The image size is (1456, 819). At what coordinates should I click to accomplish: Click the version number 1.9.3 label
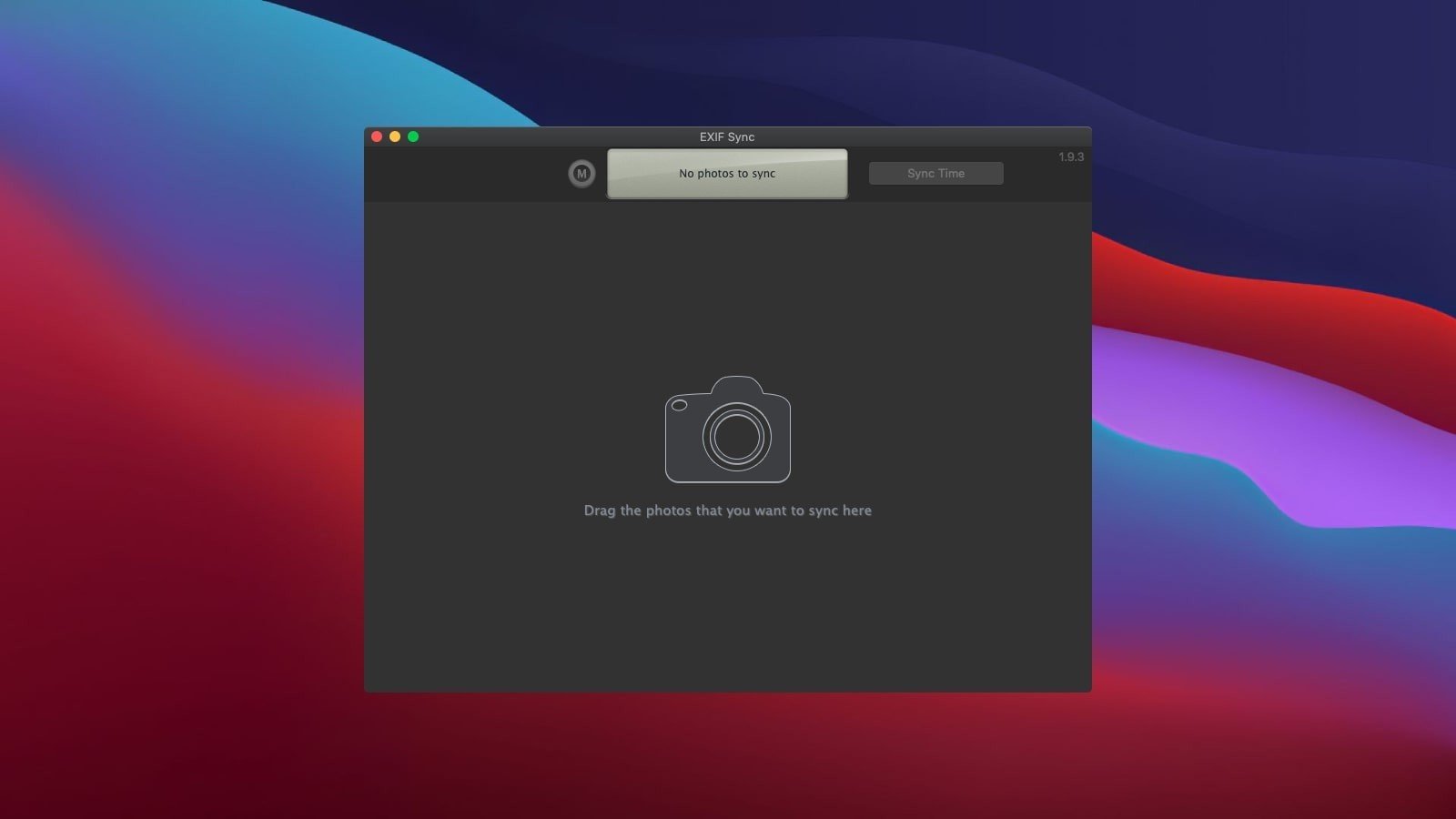point(1070,157)
